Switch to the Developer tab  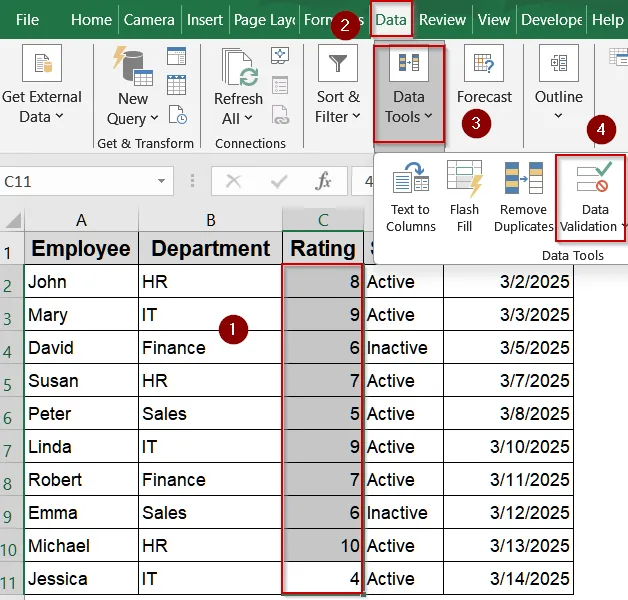[x=551, y=20]
